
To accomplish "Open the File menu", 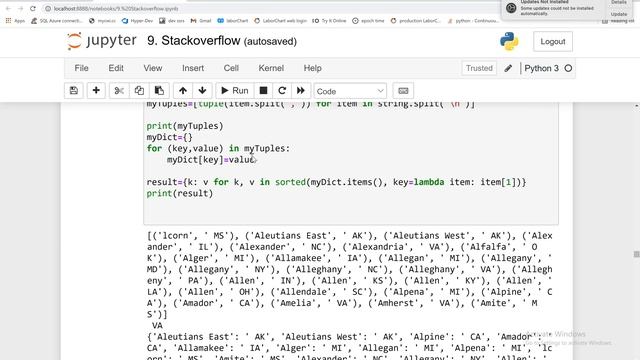I will click(x=81, y=68).
